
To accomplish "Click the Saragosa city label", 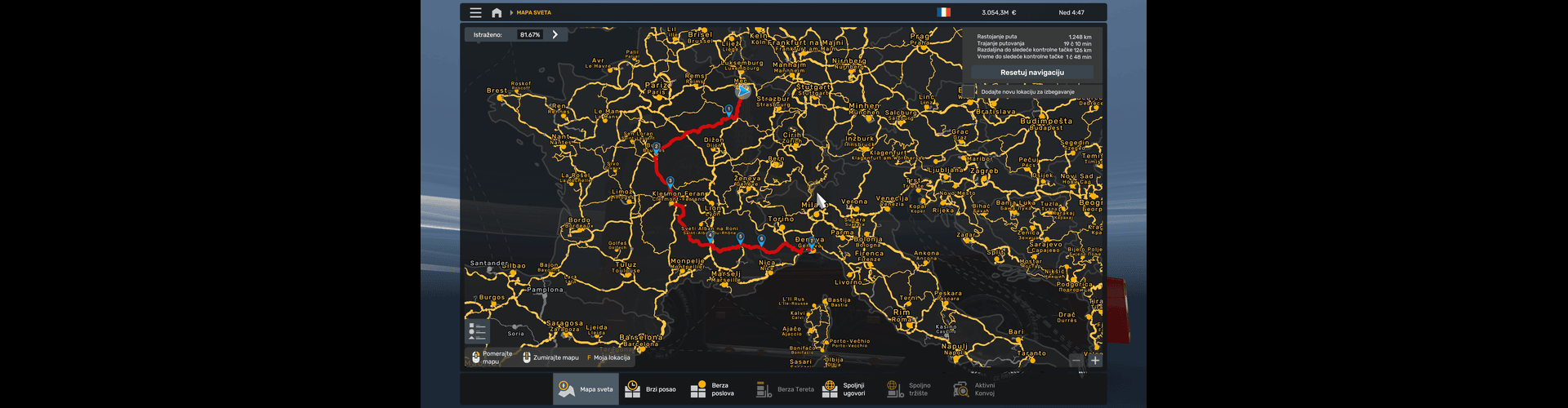I will (564, 323).
